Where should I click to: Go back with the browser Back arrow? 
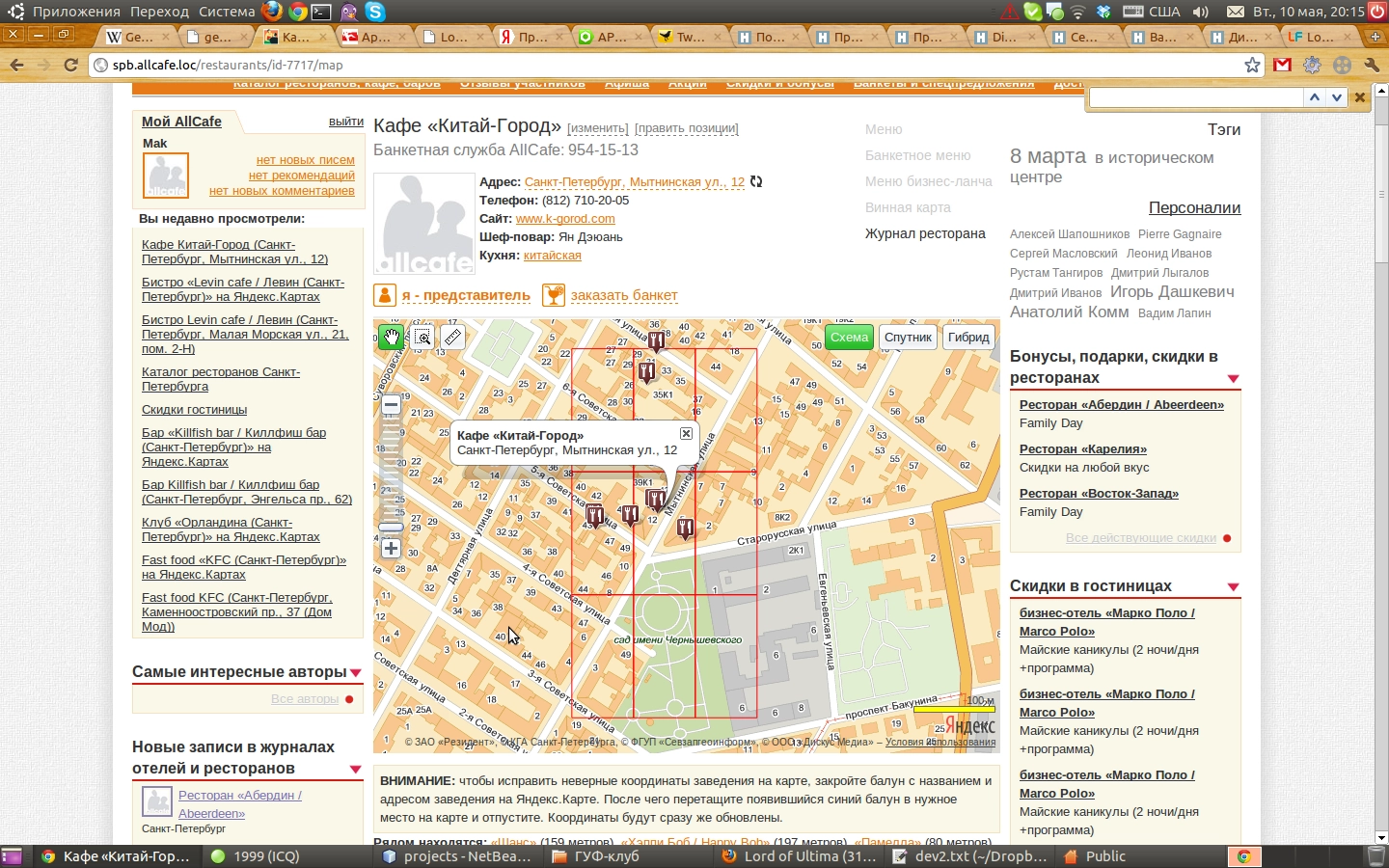tap(16, 65)
